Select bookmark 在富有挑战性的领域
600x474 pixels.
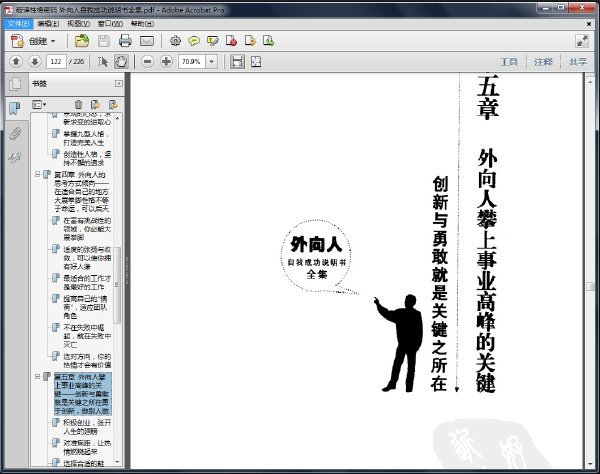[x=87, y=229]
